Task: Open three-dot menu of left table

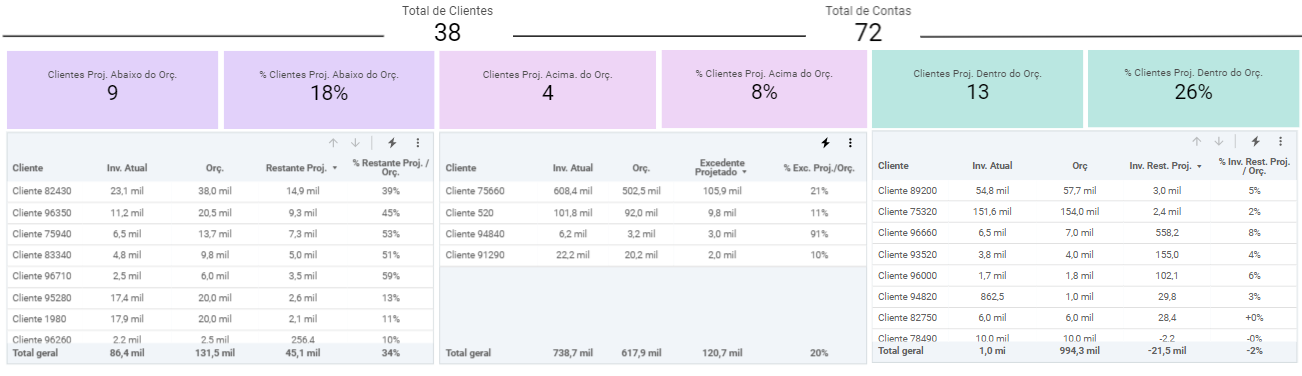Action: pyautogui.click(x=417, y=143)
